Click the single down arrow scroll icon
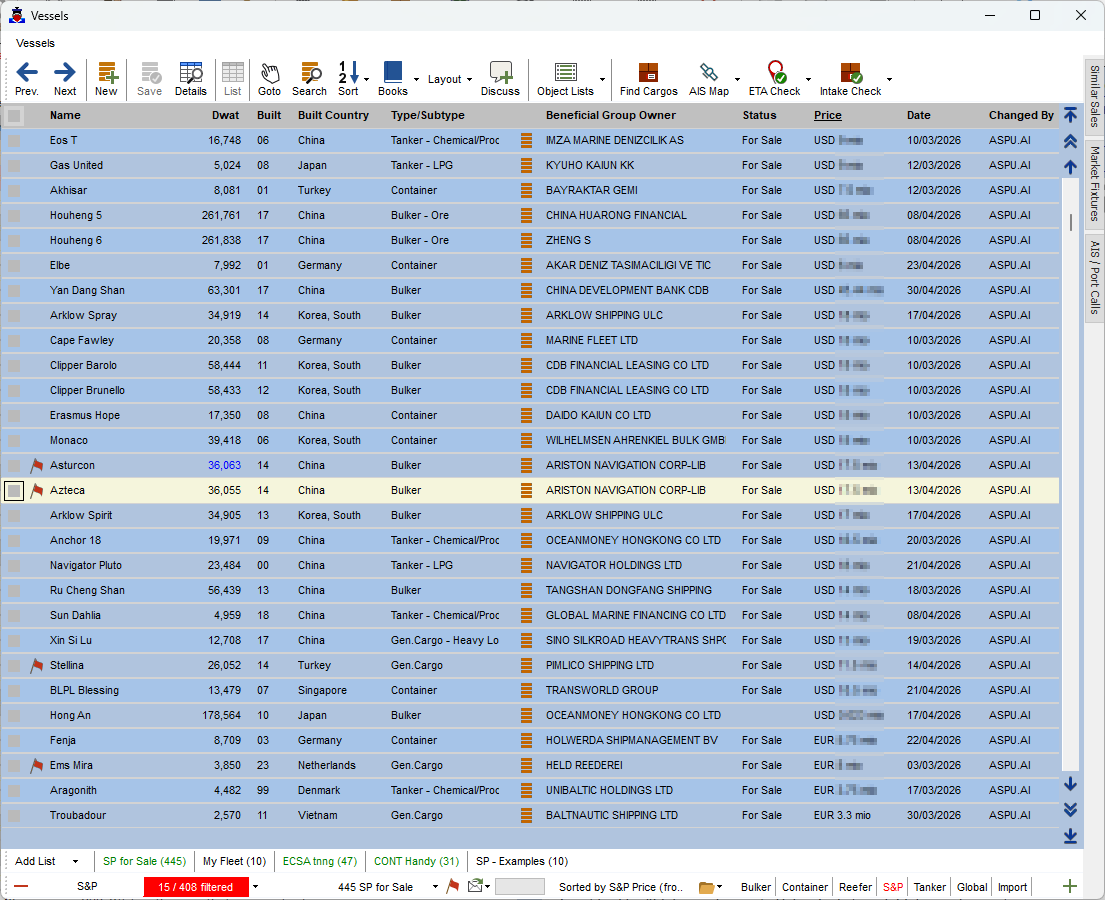This screenshot has height=900, width=1105. click(x=1070, y=784)
